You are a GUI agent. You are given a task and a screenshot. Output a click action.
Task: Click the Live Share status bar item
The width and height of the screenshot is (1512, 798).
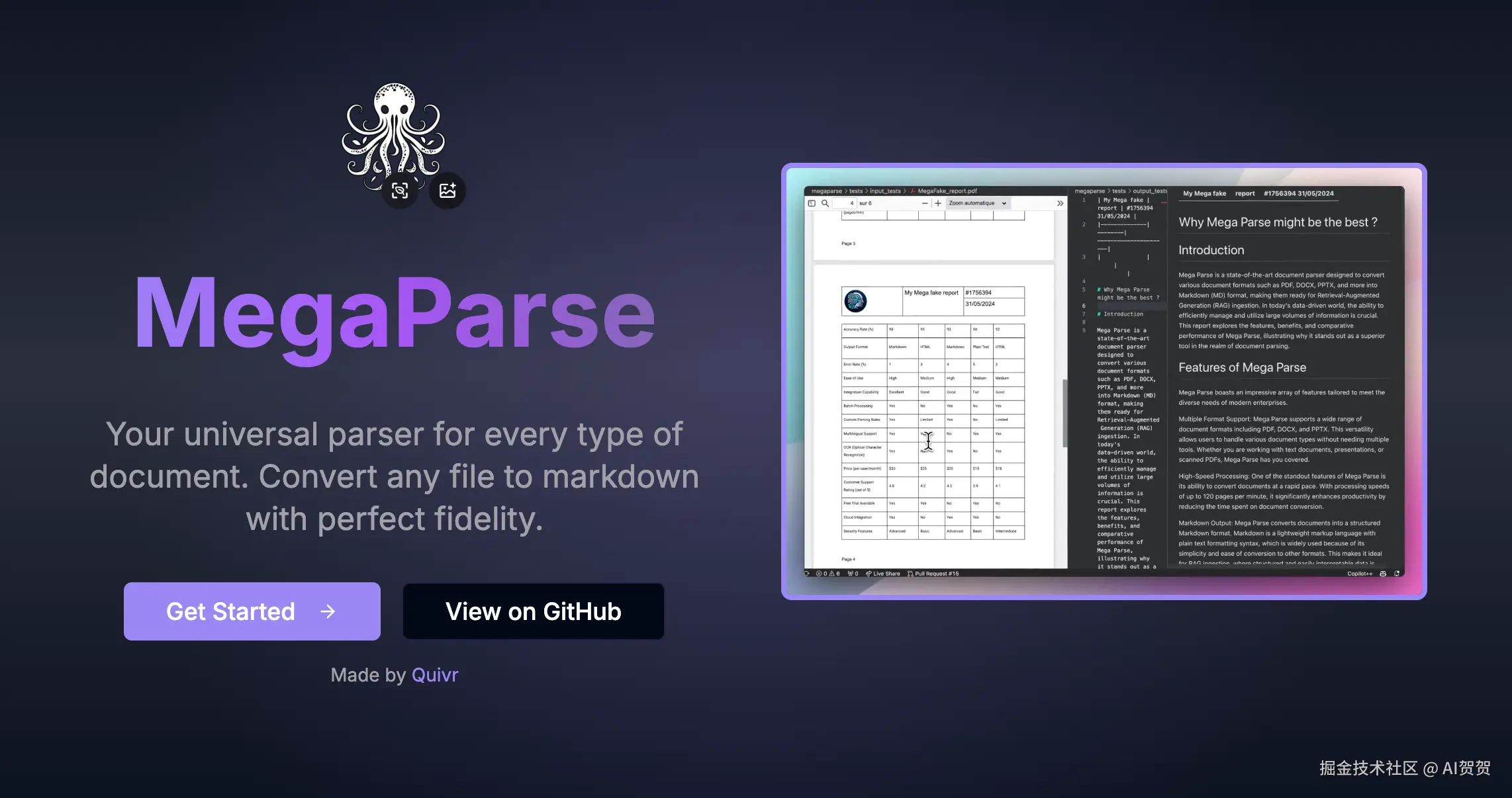(883, 574)
